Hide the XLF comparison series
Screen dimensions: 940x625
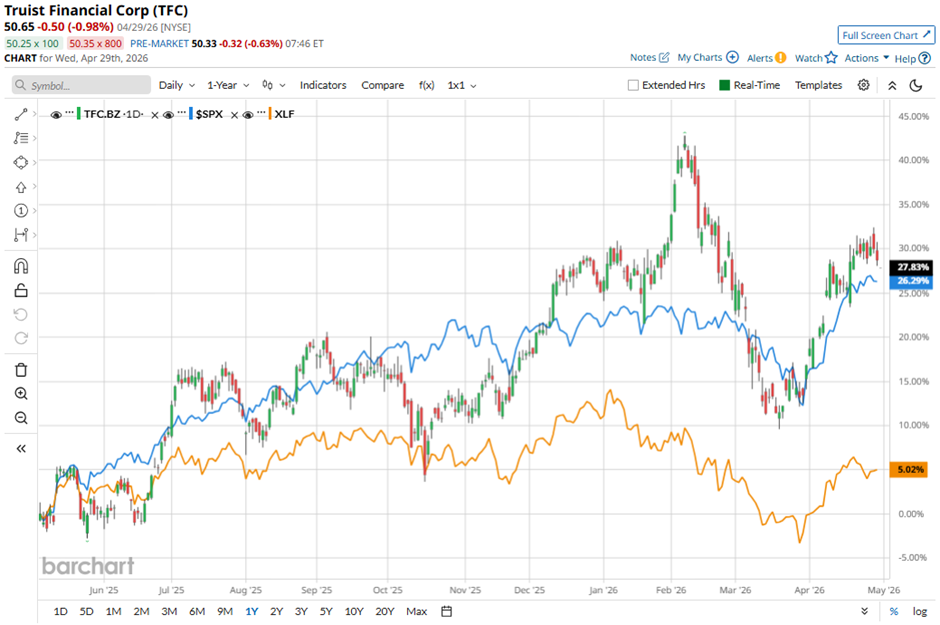(248, 115)
